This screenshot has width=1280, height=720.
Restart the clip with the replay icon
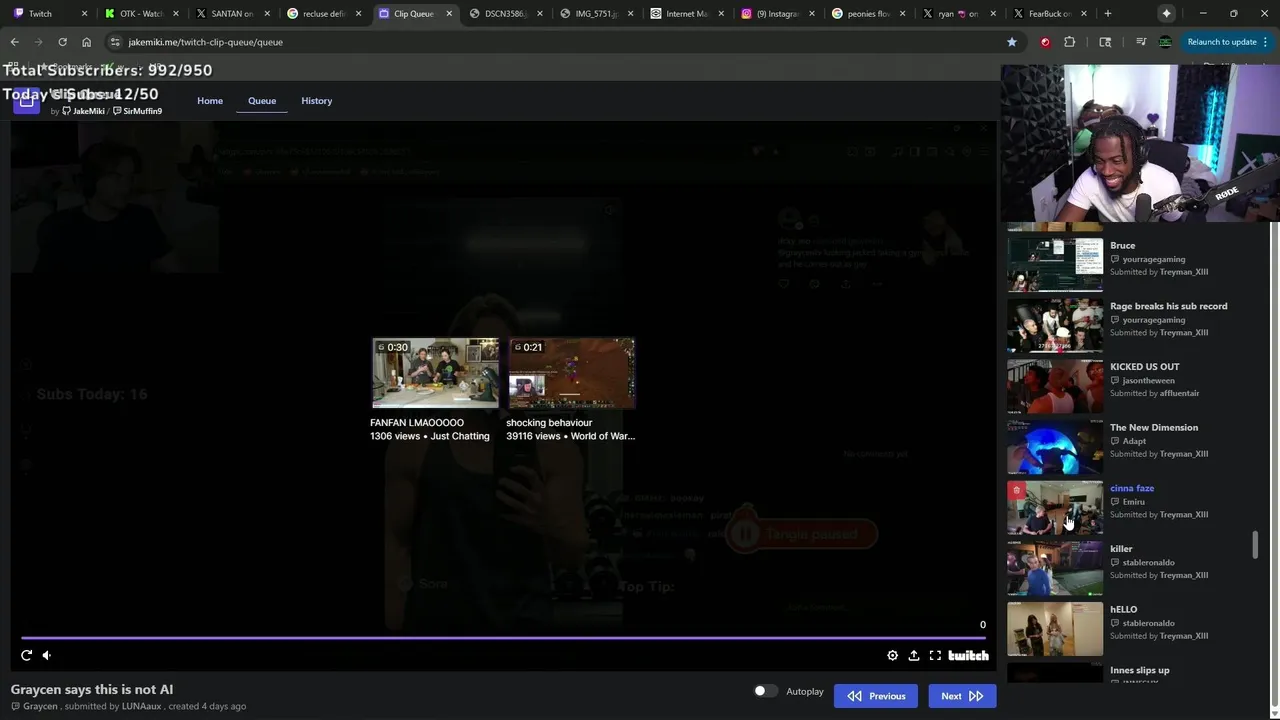point(26,655)
